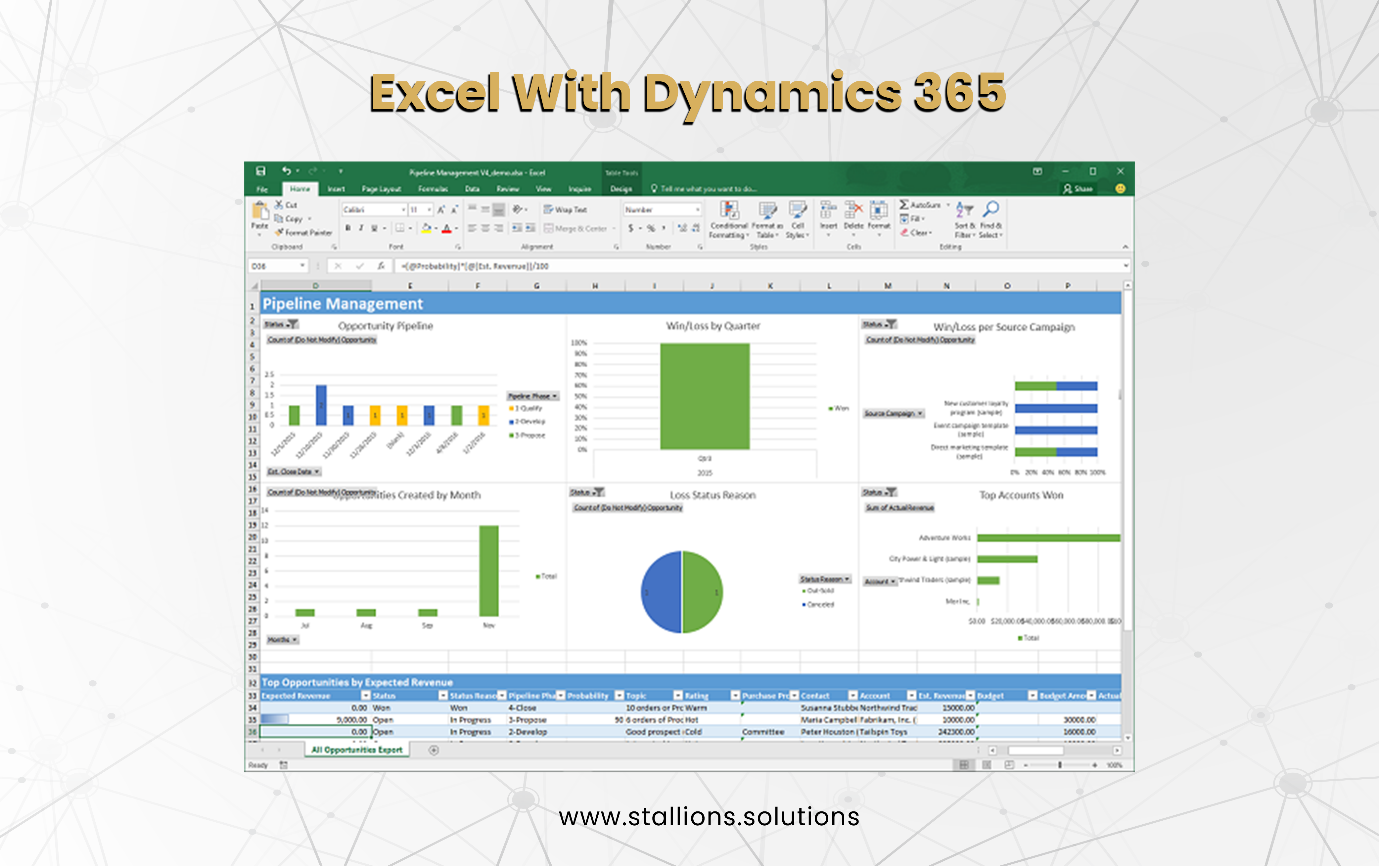Toggle Bold formatting
1379x866 pixels.
348,228
